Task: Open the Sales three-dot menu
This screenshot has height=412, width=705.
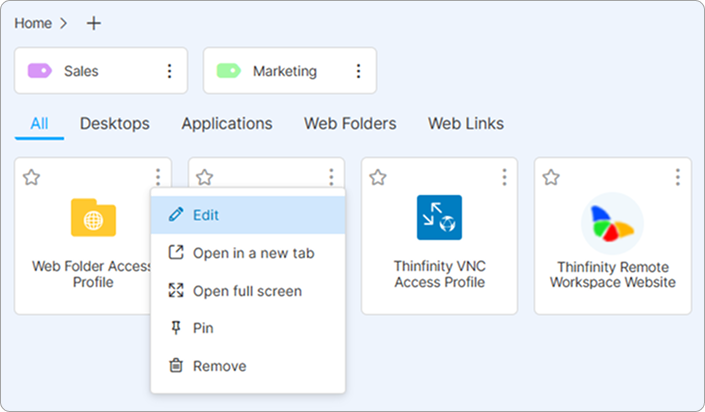Action: point(169,71)
